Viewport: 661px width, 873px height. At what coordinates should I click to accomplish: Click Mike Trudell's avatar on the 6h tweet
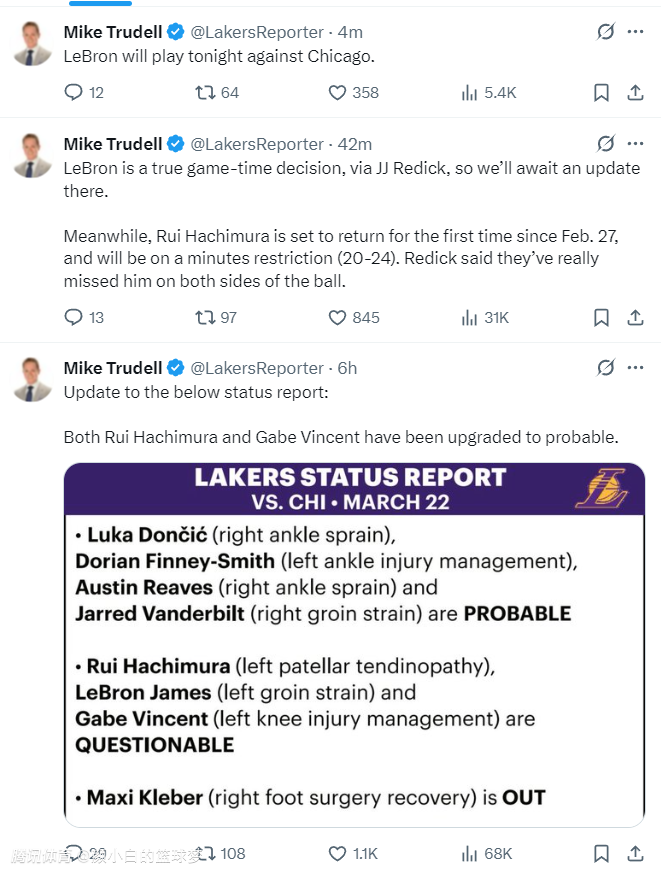32,379
